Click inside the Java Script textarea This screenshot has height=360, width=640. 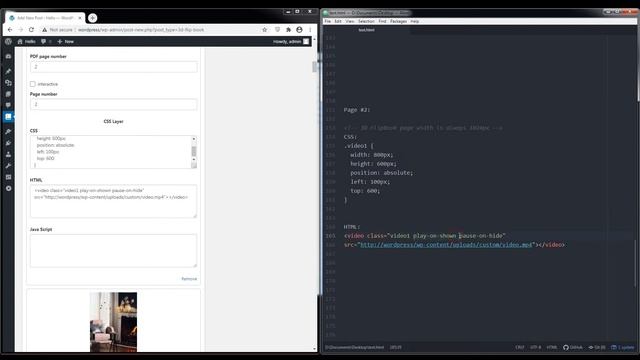113,251
